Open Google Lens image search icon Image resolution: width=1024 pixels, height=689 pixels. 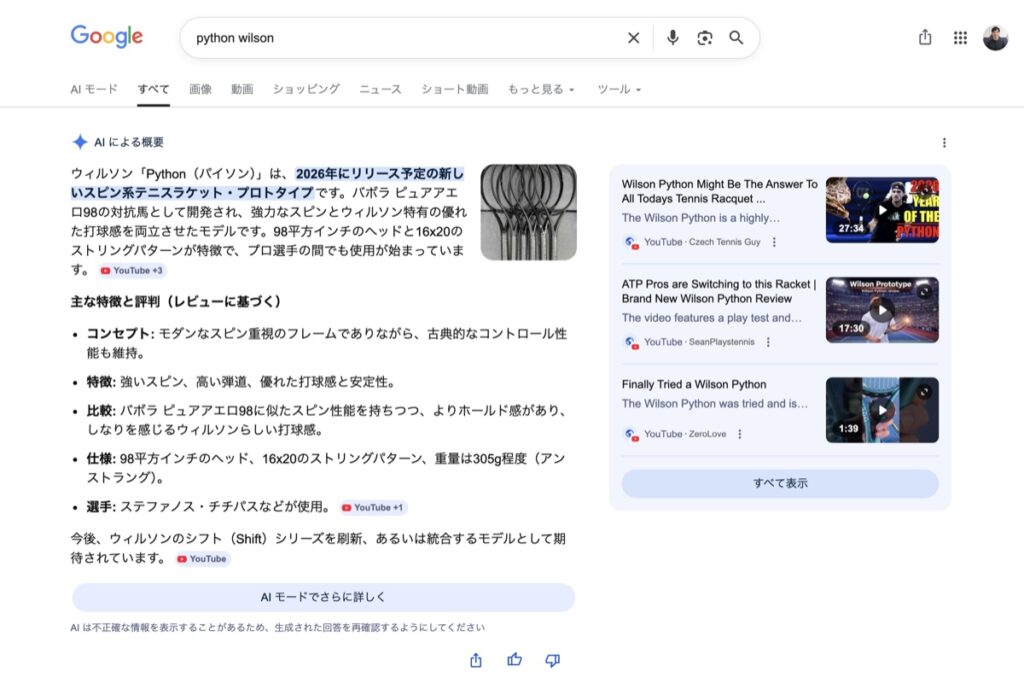(705, 38)
